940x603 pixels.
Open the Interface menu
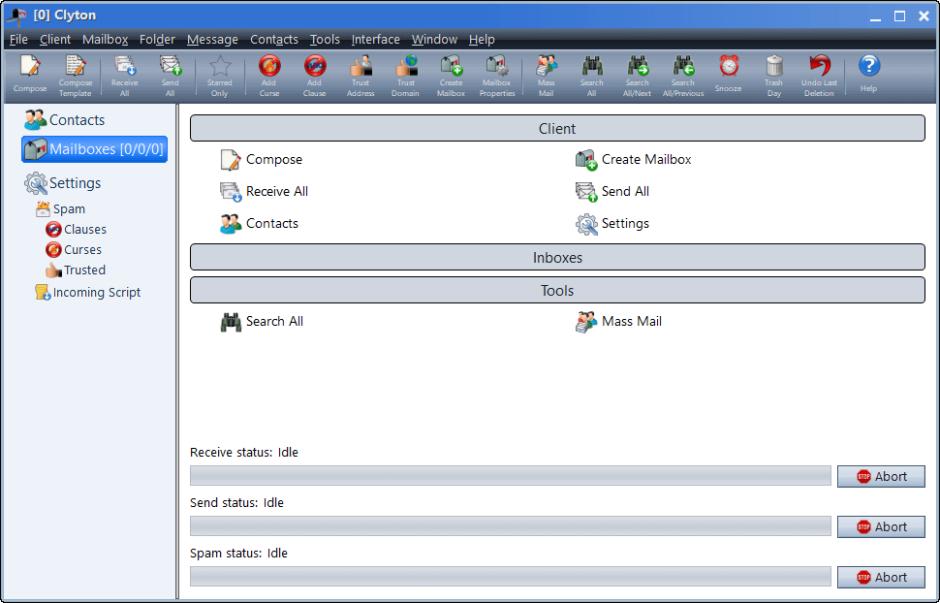(375, 40)
